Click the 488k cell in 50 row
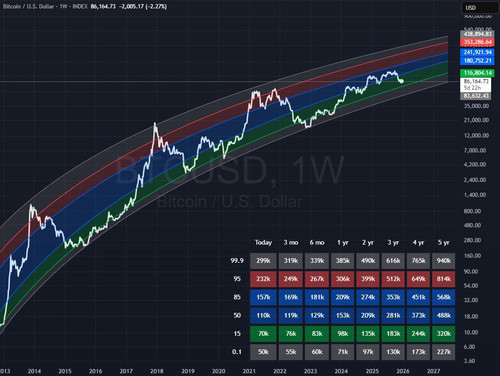This screenshot has width=500, height=376. 443,315
